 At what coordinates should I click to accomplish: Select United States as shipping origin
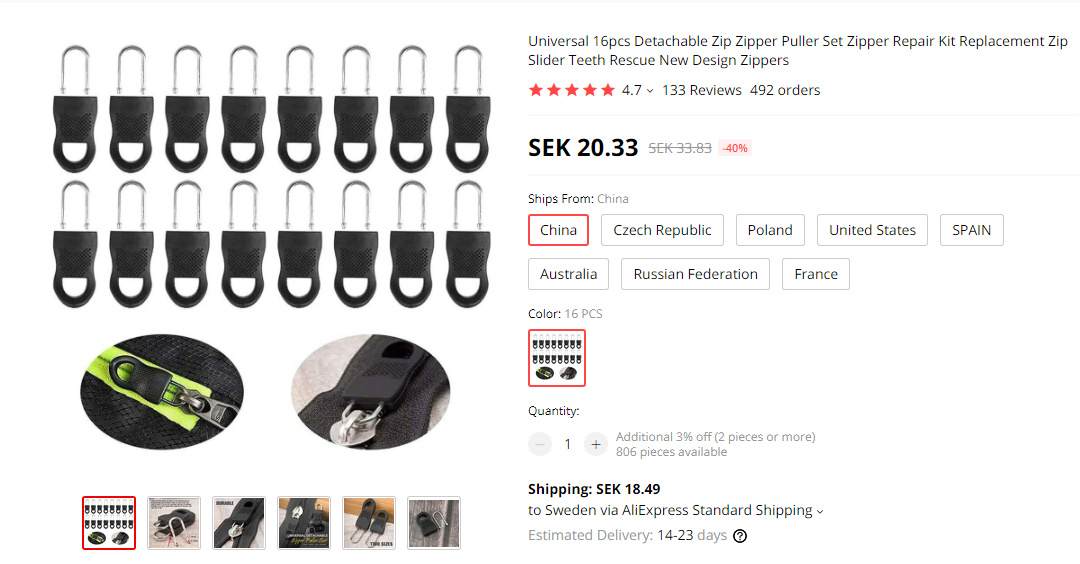pyautogui.click(x=872, y=230)
